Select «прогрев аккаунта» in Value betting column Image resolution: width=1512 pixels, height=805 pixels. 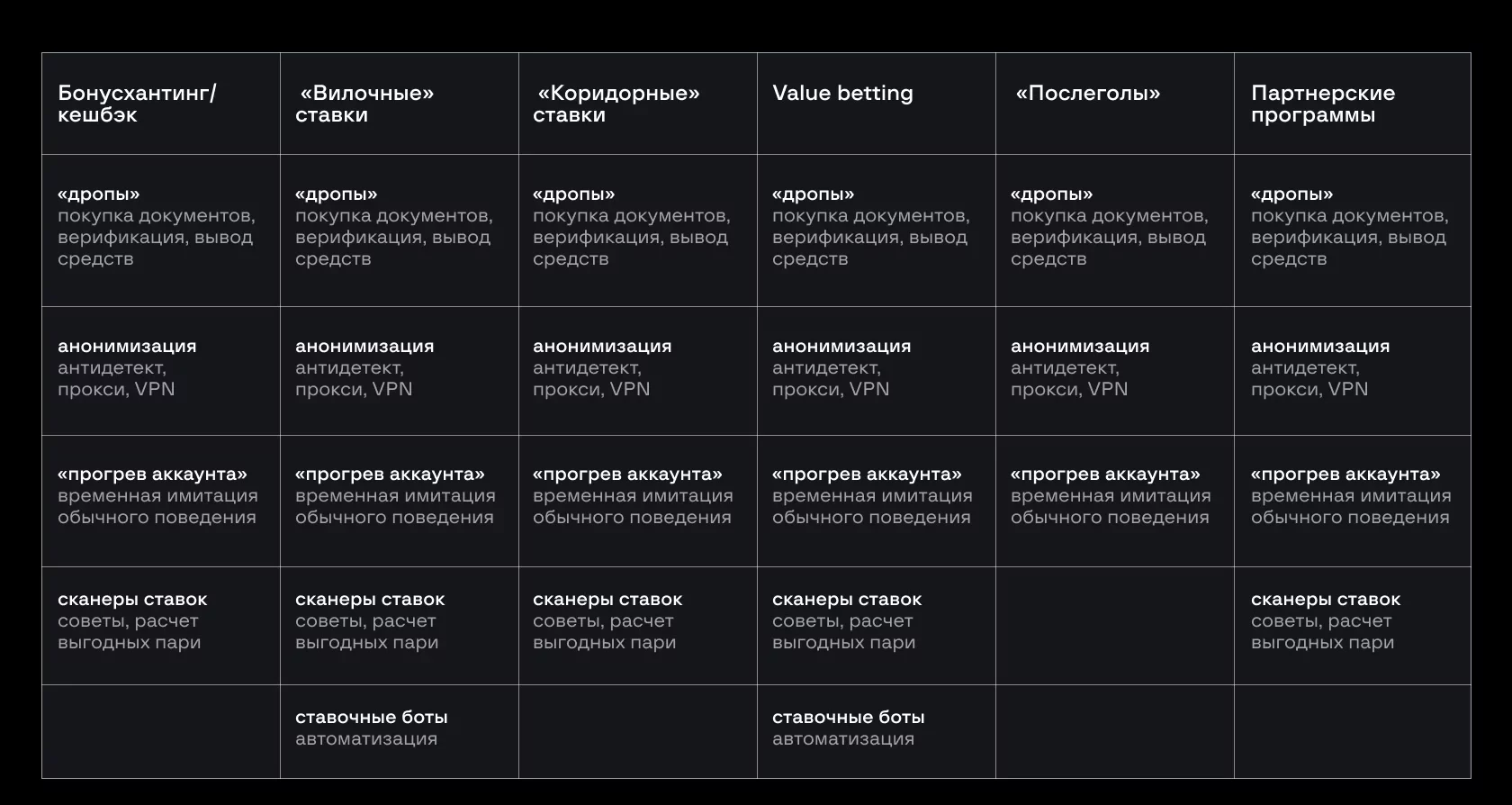pyautogui.click(x=872, y=496)
